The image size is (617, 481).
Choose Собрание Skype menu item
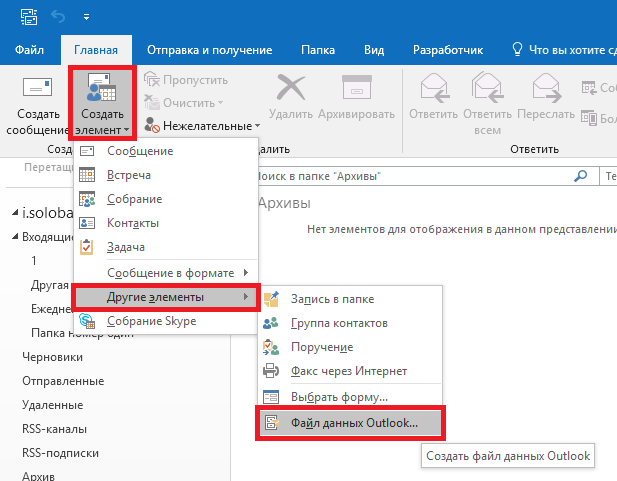coord(166,321)
